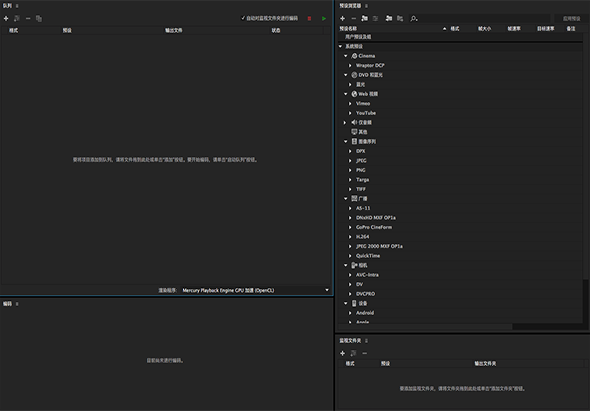Click the preset search magnifier icon
This screenshot has width=590, height=411.
(x=414, y=18)
